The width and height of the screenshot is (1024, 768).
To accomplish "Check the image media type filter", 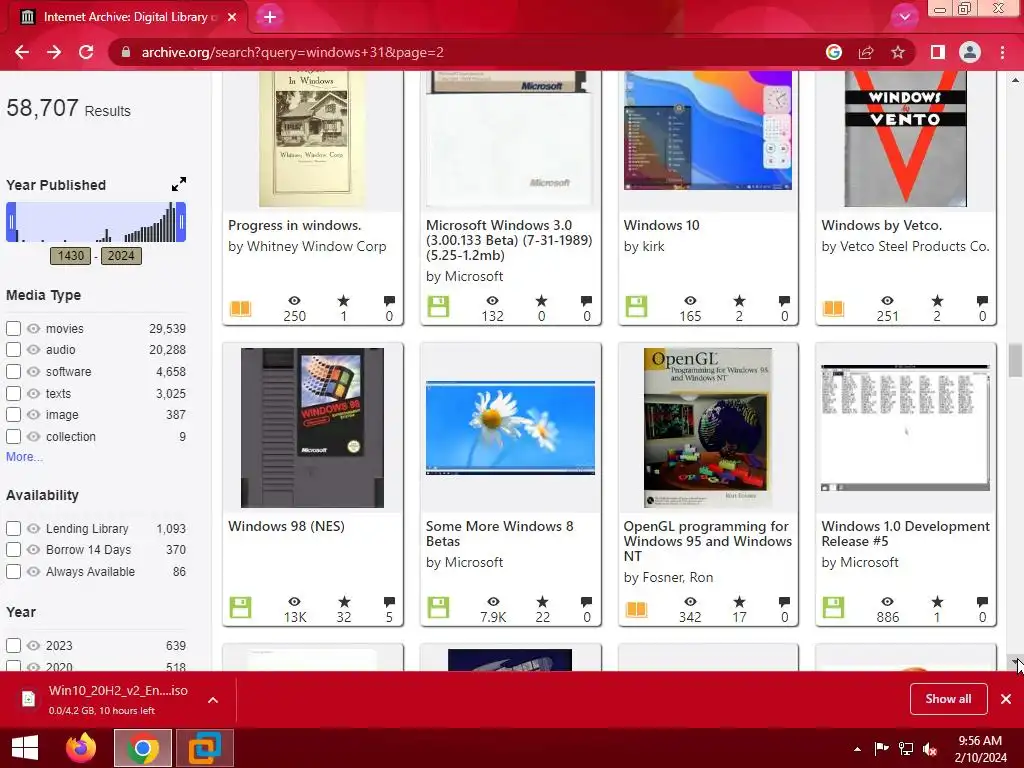I will pos(13,414).
